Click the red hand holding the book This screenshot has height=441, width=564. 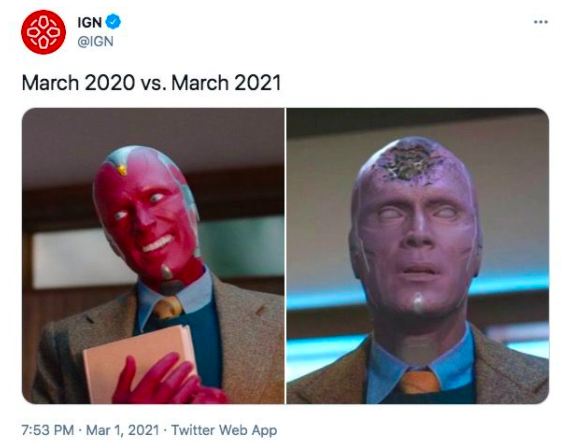tap(162, 381)
